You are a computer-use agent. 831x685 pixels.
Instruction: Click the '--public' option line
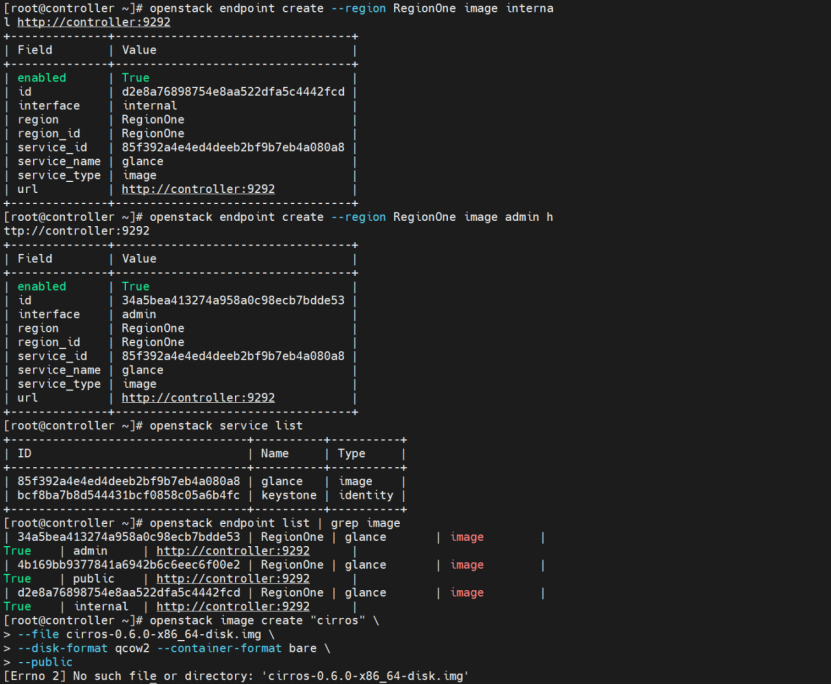45,662
